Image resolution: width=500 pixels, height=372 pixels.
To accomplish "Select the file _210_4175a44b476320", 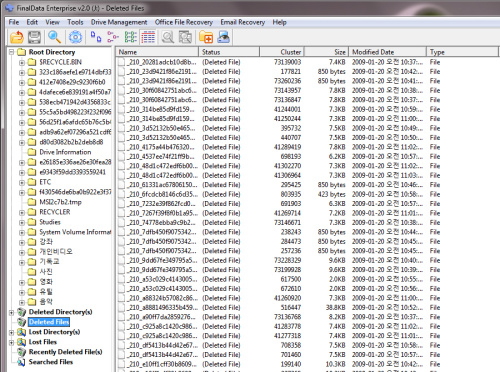I will [163, 147].
